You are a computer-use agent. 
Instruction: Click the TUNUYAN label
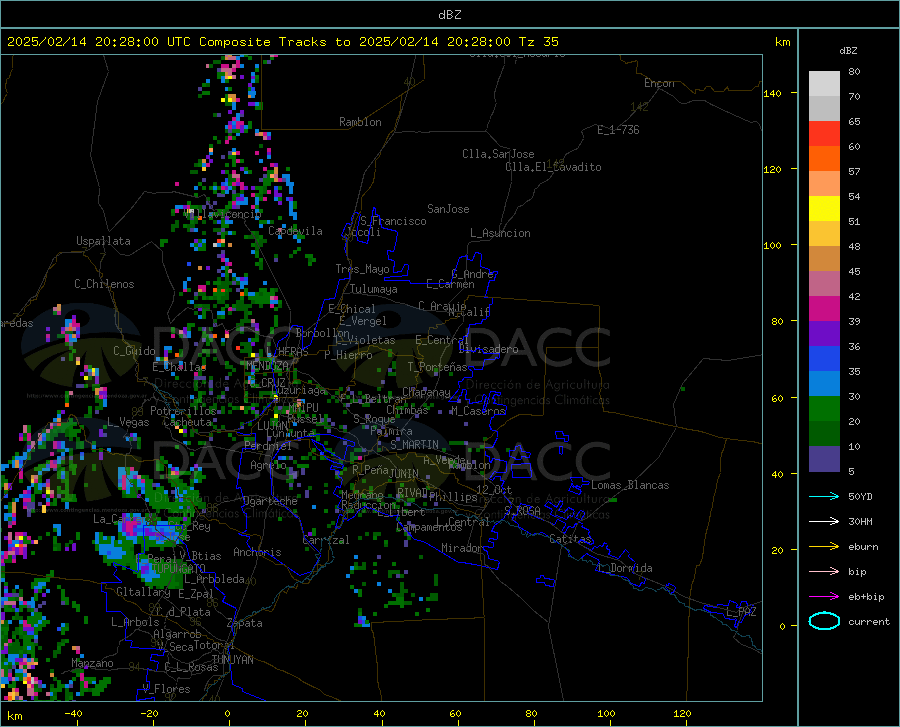point(232,659)
